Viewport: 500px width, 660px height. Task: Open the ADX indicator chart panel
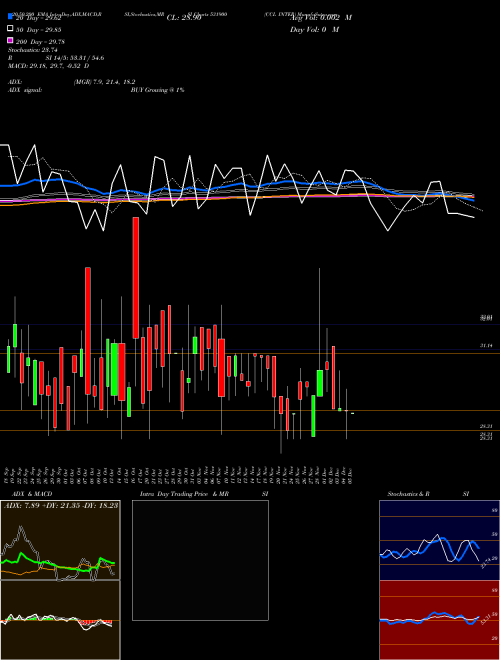(60, 540)
